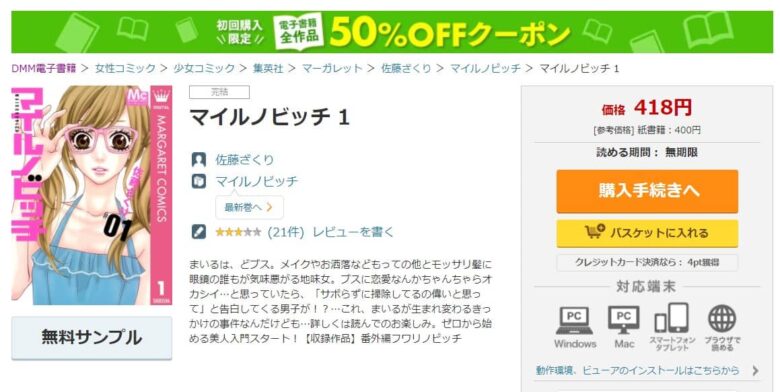The image size is (780, 392).
Task: Open the author link 佐藤ざくり
Action: 244,160
